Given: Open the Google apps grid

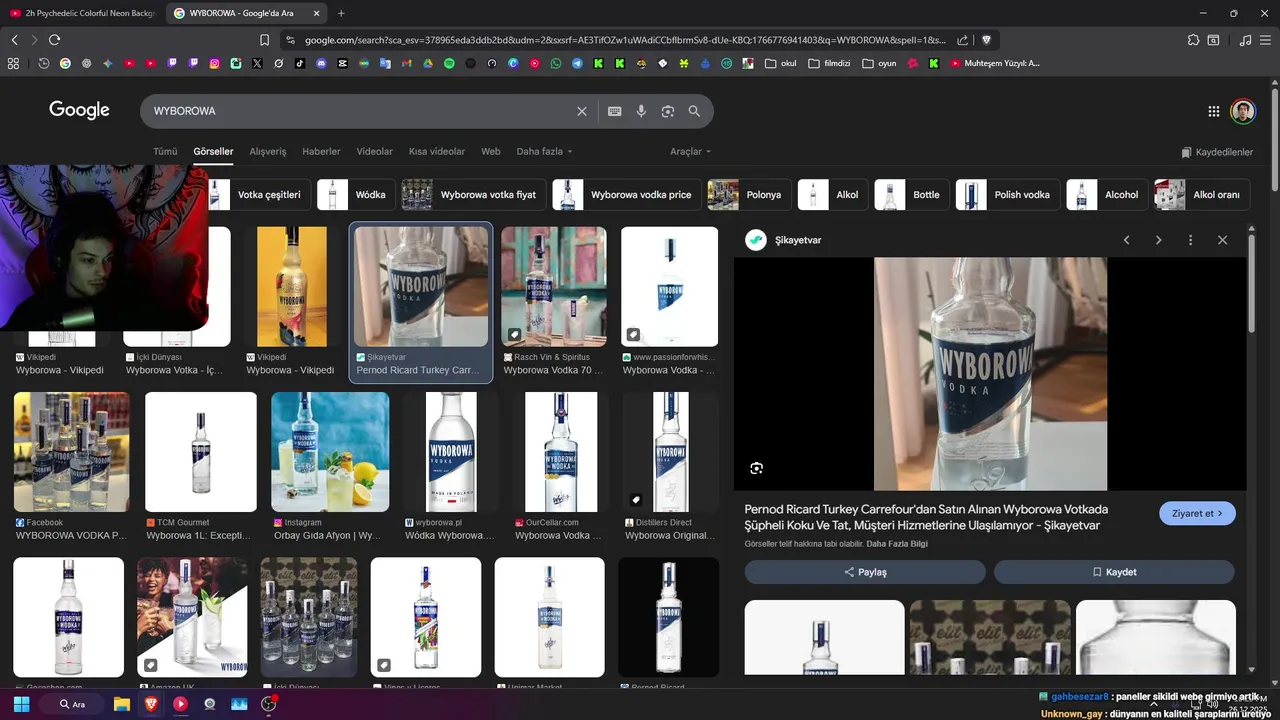Looking at the screenshot, I should 1213,111.
